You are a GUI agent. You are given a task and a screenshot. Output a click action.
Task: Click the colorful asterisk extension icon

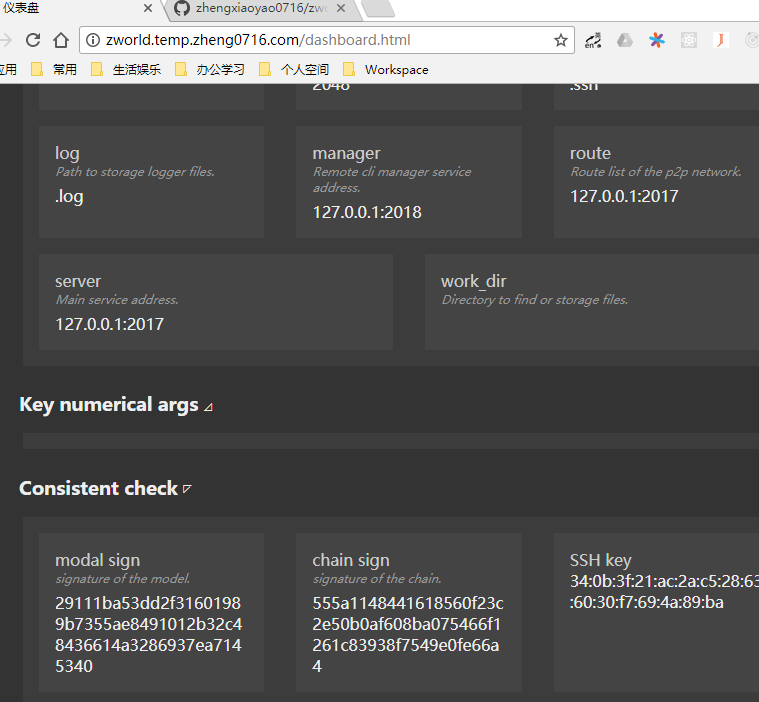point(657,40)
